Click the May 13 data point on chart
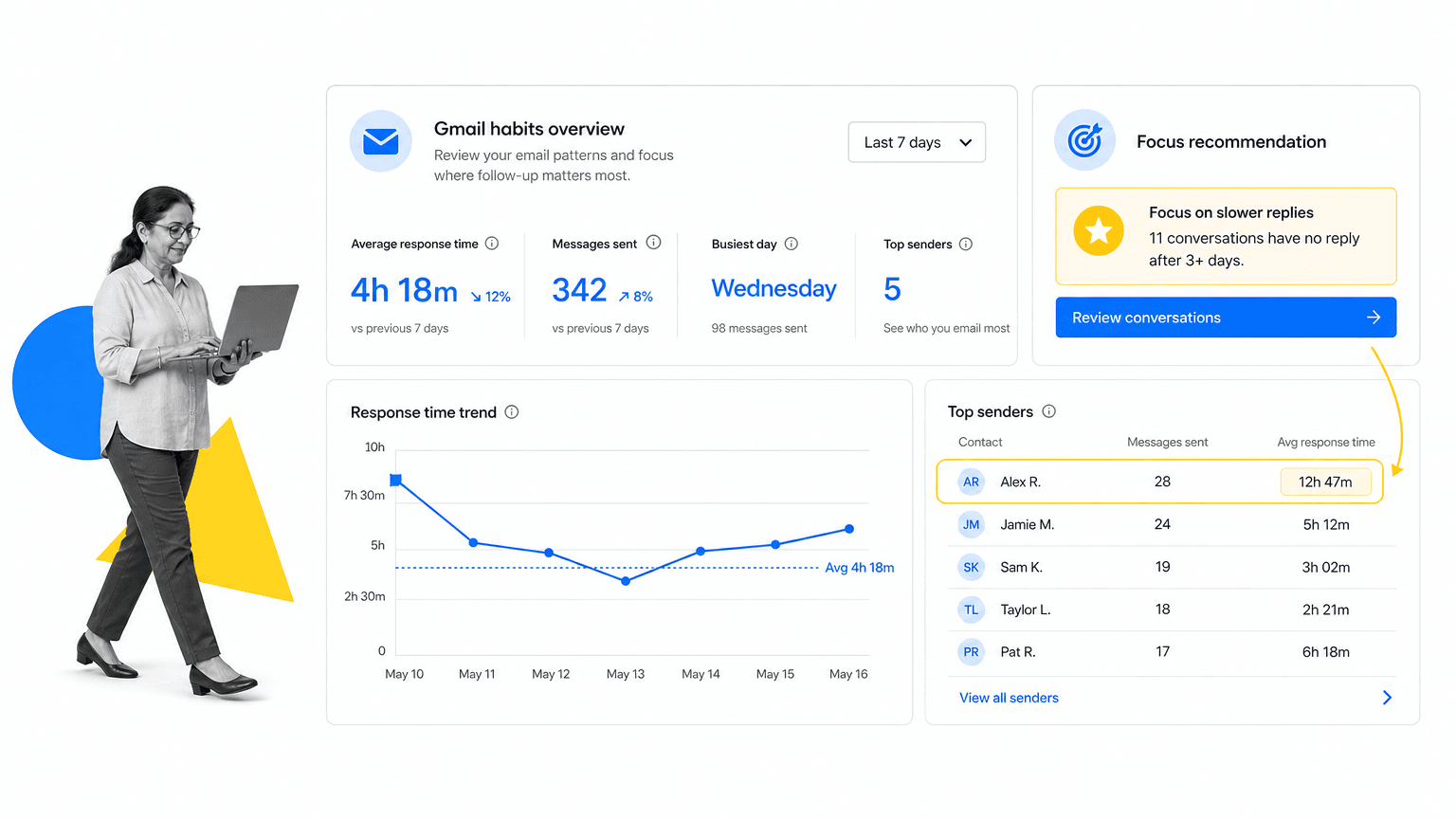This screenshot has width=1456, height=819. pos(626,581)
